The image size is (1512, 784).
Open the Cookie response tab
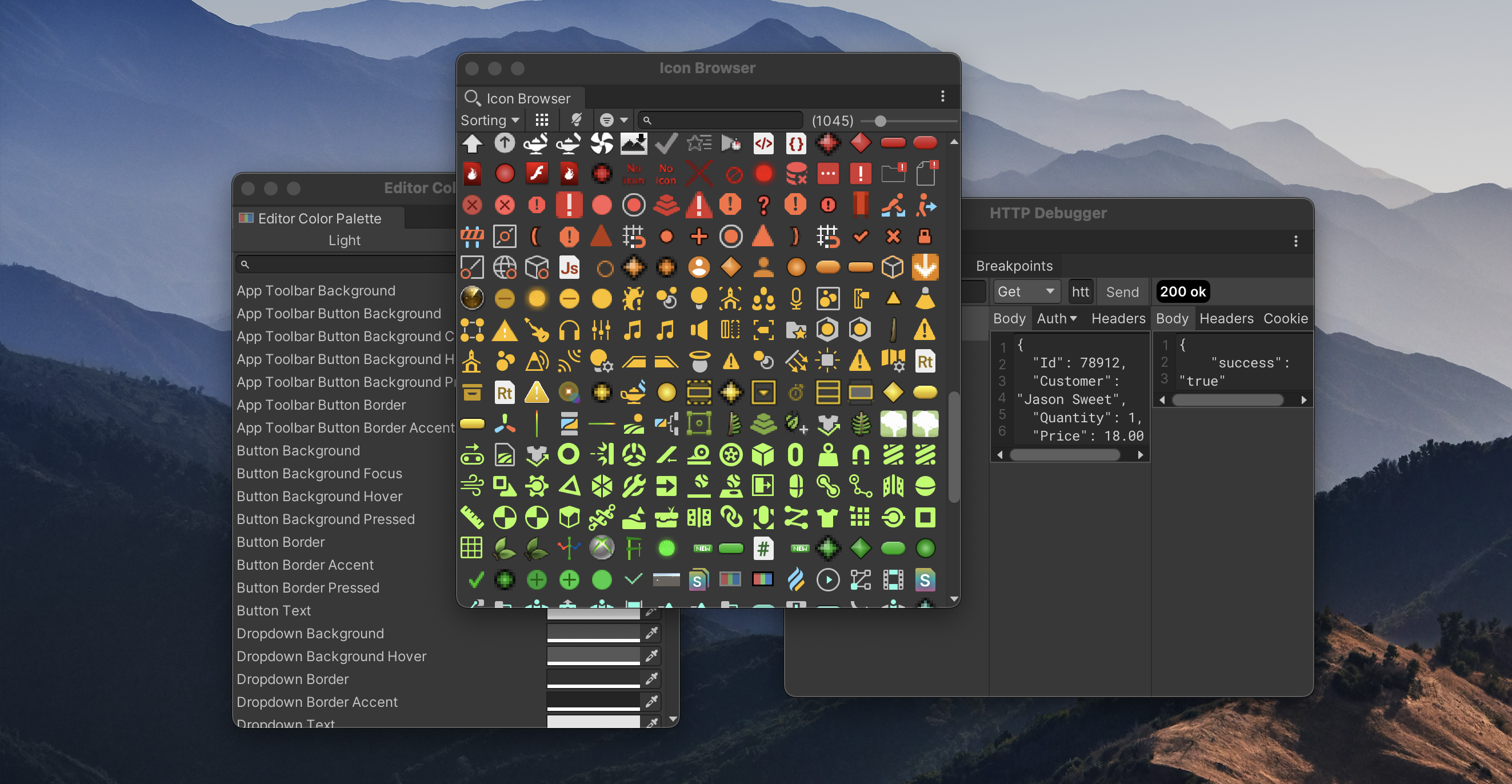[x=1285, y=319]
